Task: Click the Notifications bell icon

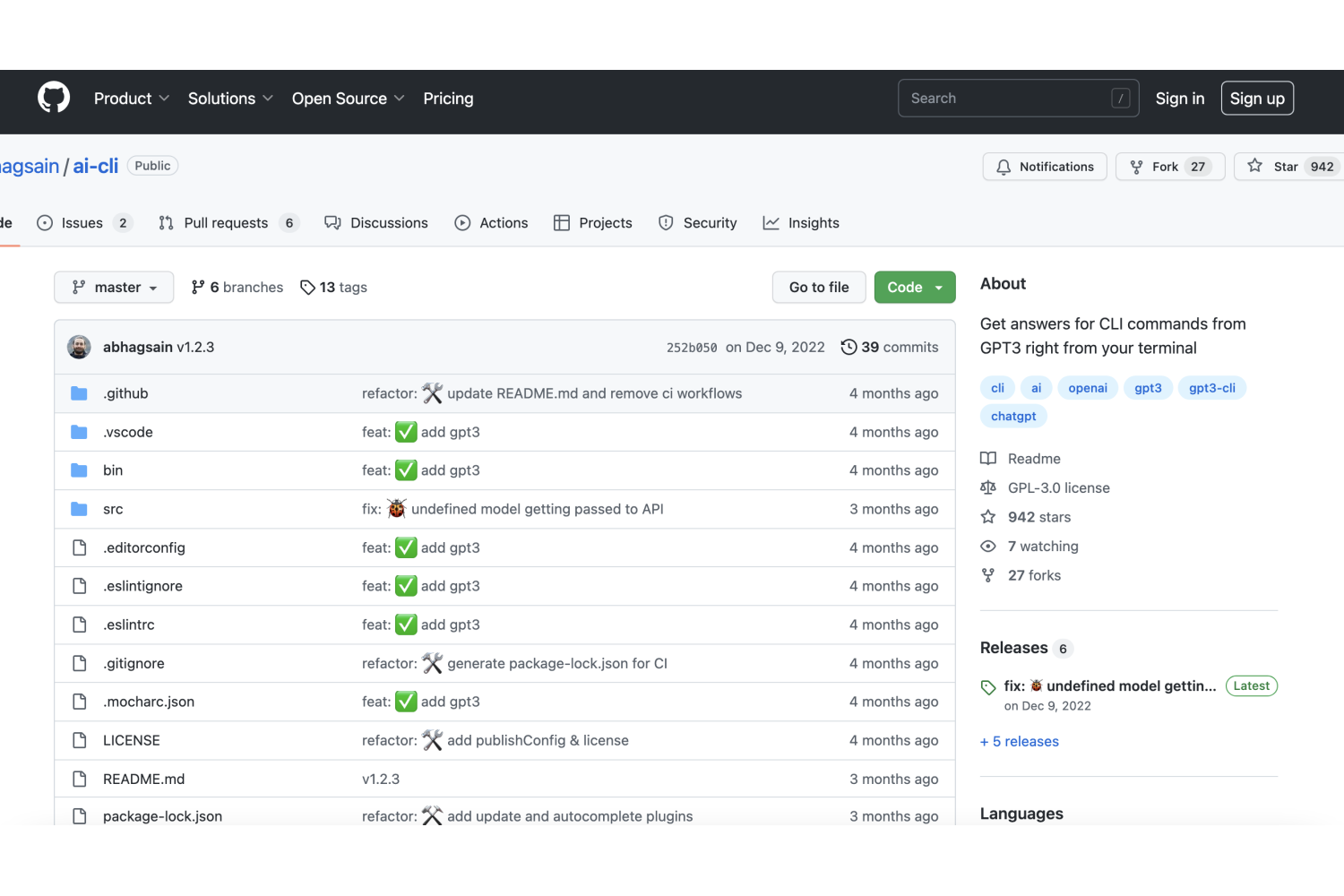Action: coord(1004,167)
